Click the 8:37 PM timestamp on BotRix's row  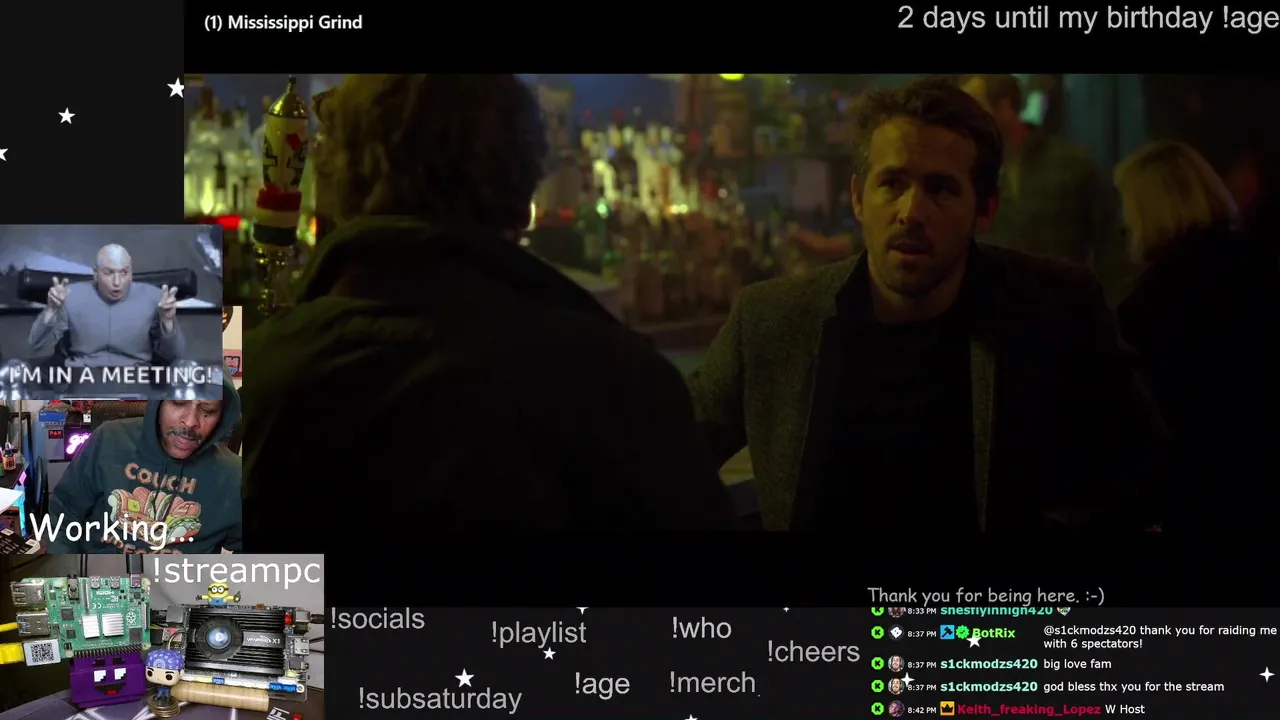[x=921, y=634]
